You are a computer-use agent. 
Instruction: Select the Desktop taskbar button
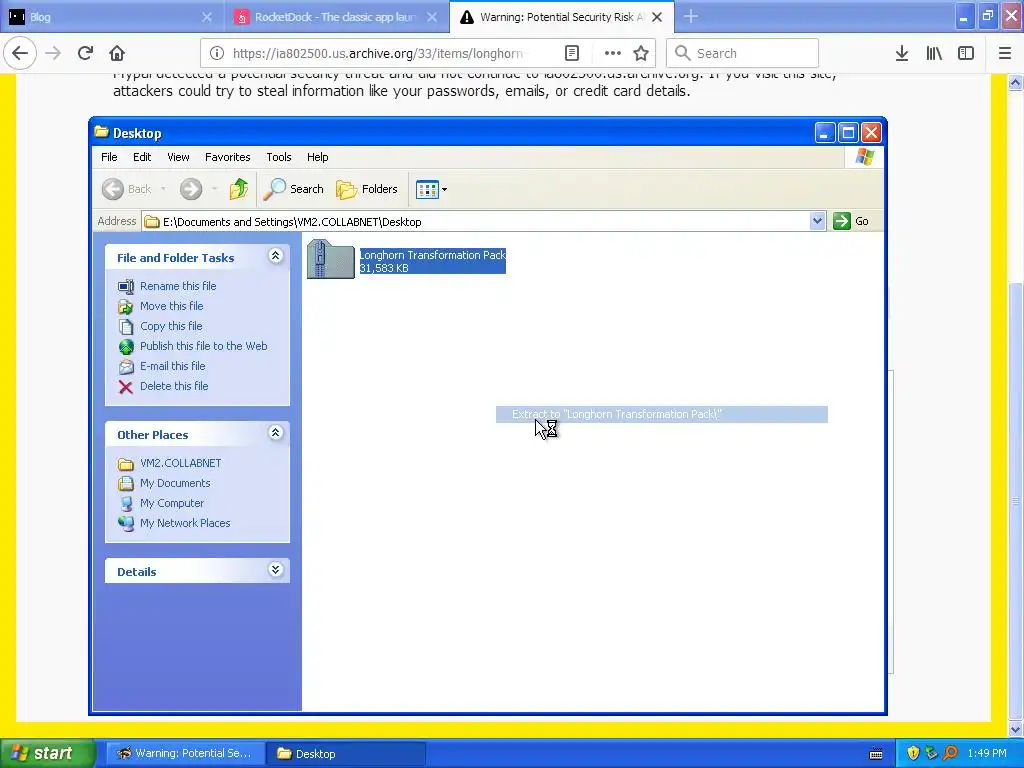point(346,754)
